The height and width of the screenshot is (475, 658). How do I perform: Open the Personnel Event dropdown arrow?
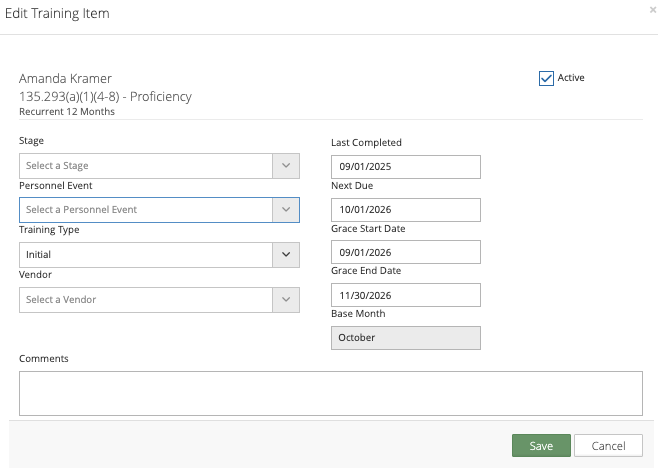tap(286, 210)
